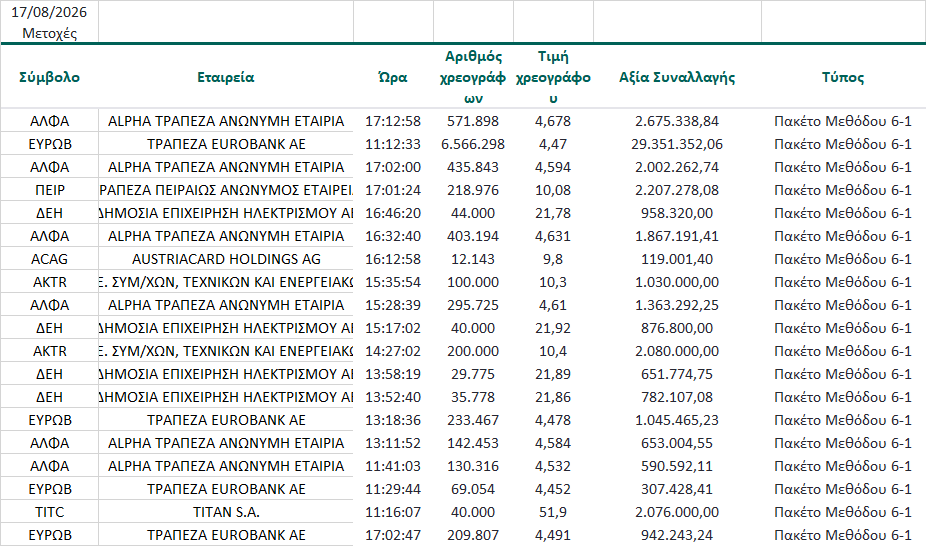Select price cell 21,89
The height and width of the screenshot is (546, 926).
pyautogui.click(x=553, y=374)
